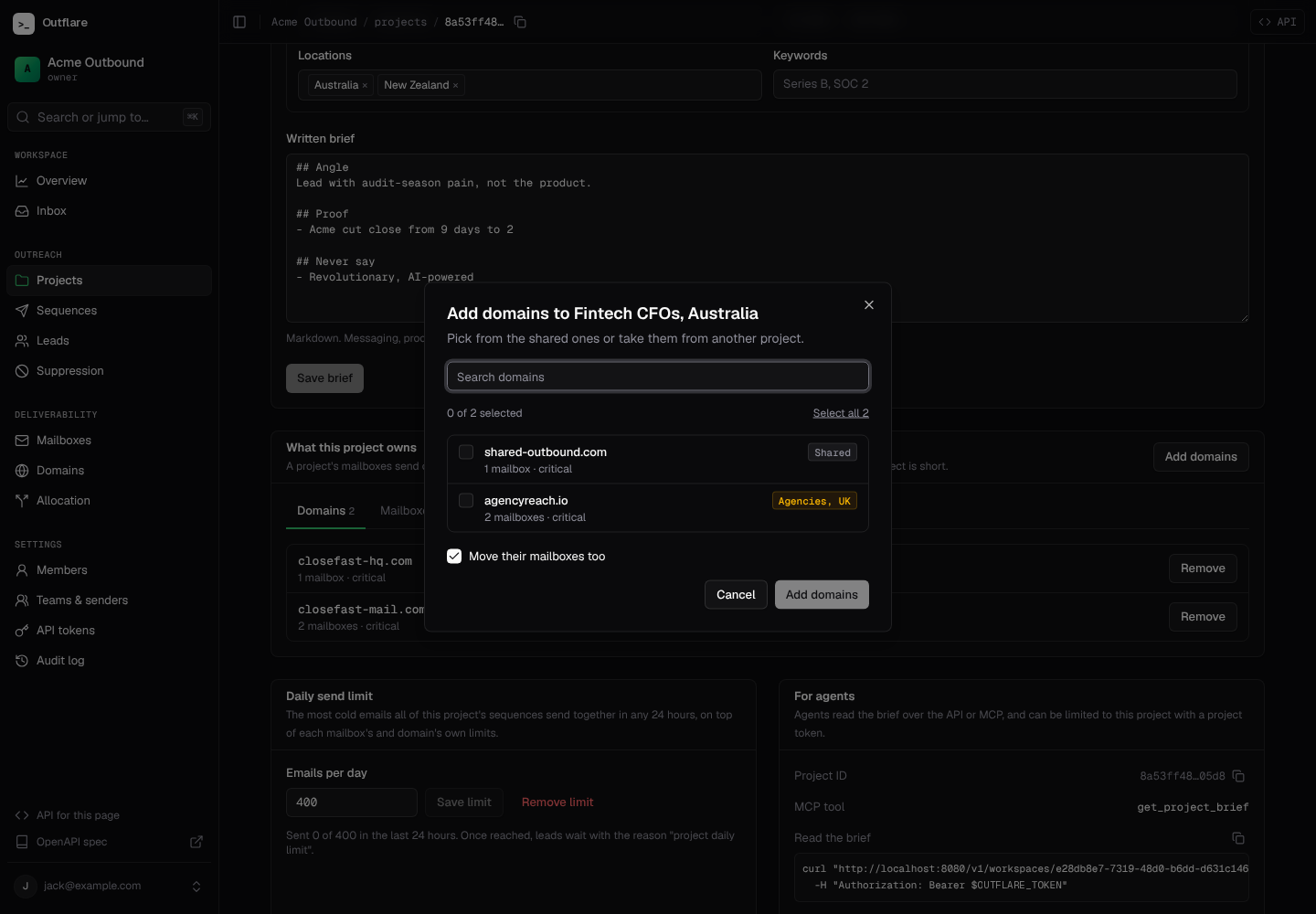Click the Allocation branch icon
This screenshot has width=1316, height=914.
[22, 501]
